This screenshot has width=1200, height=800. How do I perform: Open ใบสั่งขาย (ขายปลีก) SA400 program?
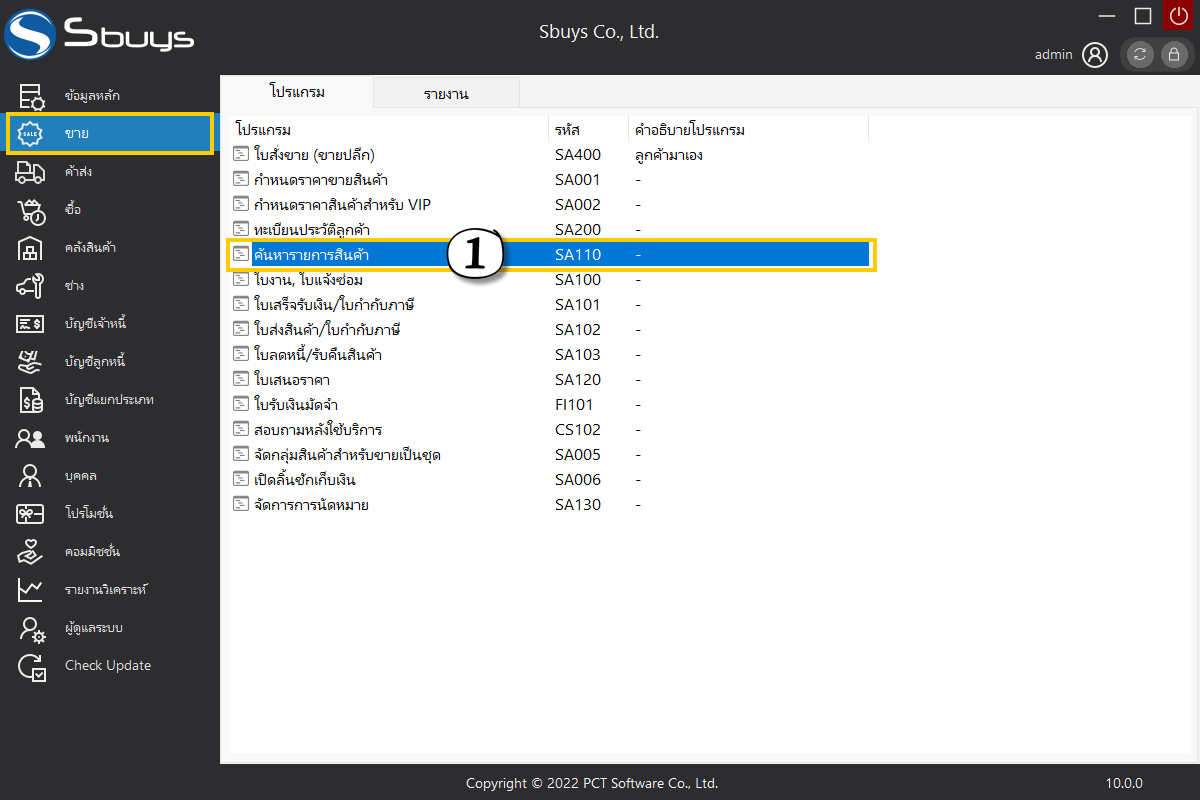coord(315,155)
